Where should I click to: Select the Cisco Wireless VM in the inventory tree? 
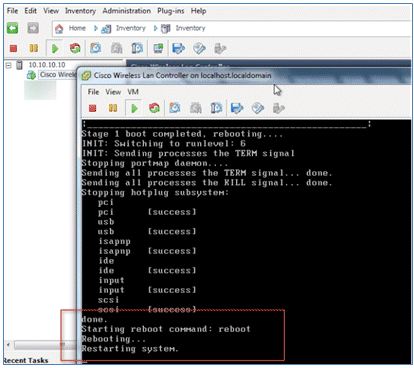coord(57,75)
